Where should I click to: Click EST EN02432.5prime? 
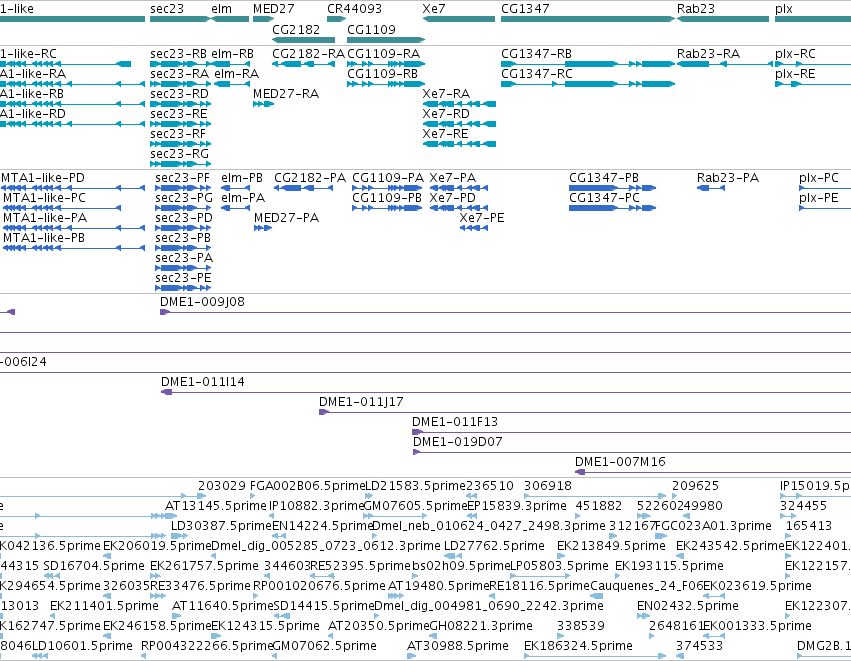[688, 606]
